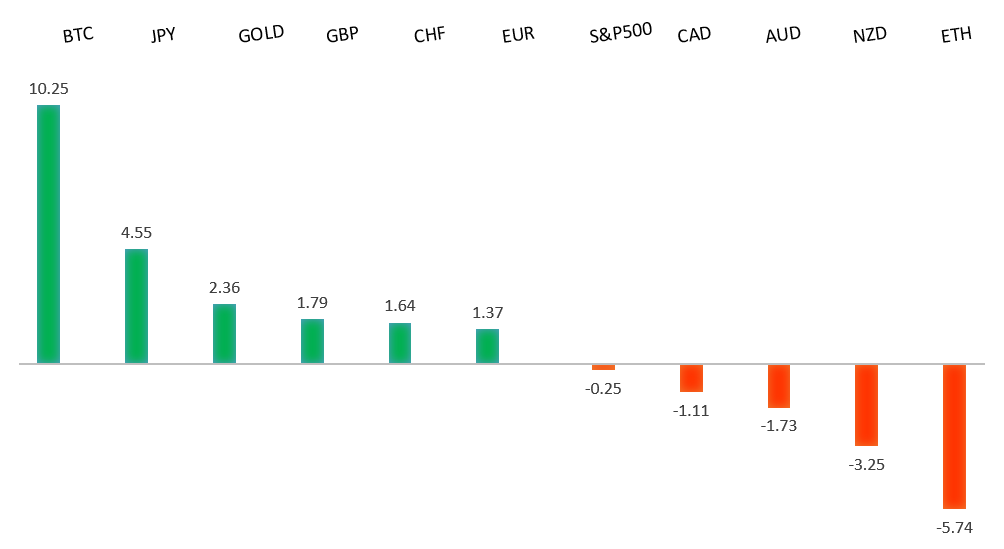This screenshot has width=1004, height=549.
Task: Select the S&P500 category label
Action: pos(621,31)
